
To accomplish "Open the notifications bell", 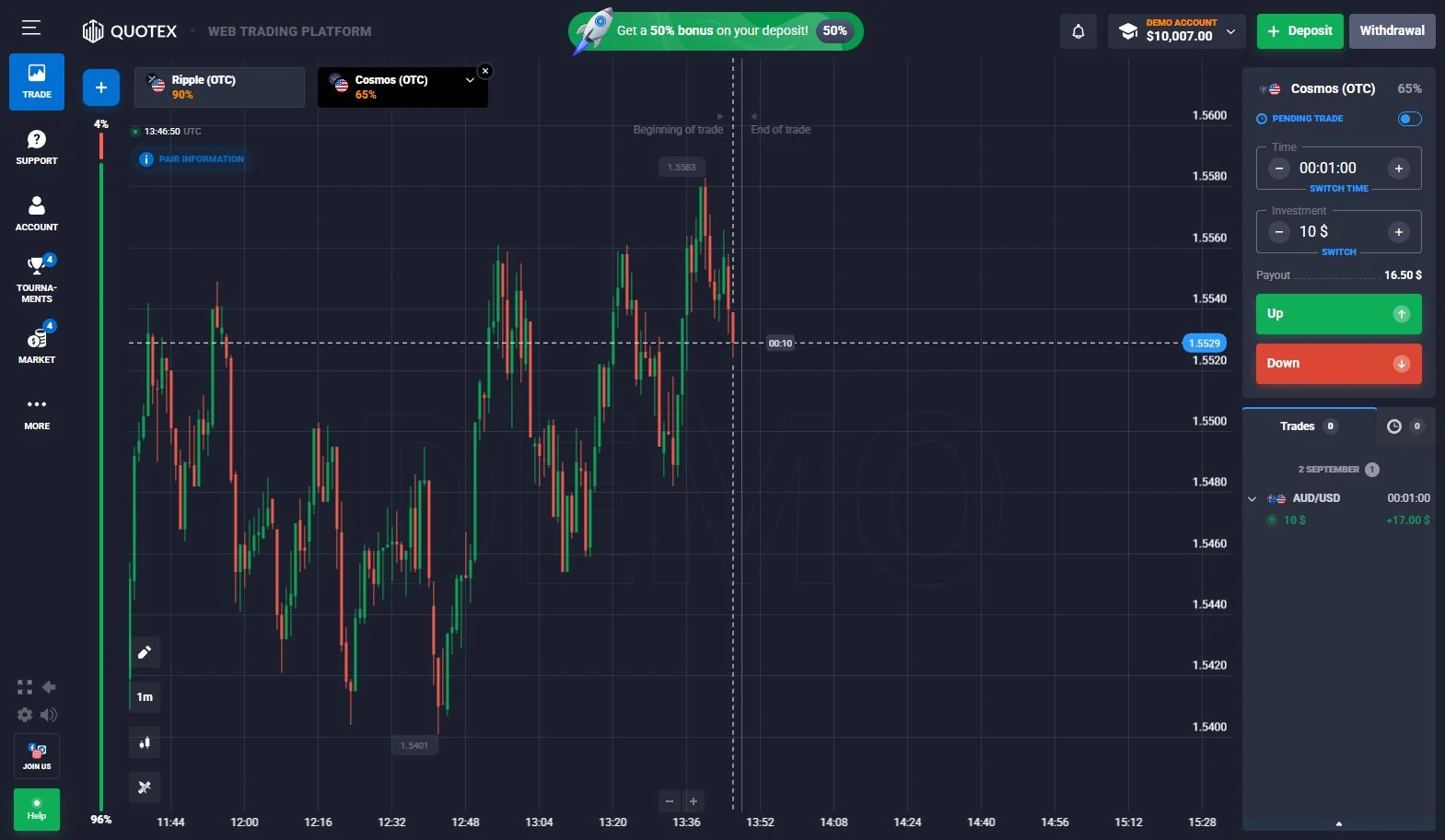I will point(1078,31).
